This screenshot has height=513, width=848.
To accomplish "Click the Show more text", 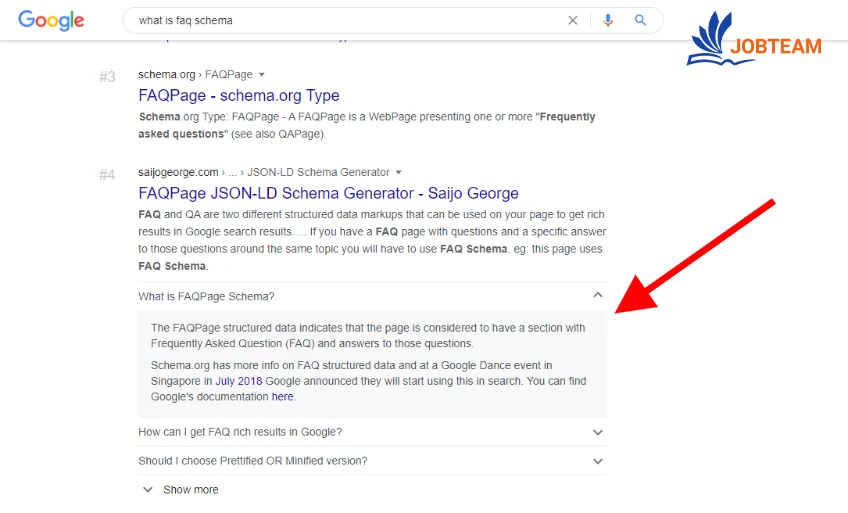I will (x=190, y=490).
